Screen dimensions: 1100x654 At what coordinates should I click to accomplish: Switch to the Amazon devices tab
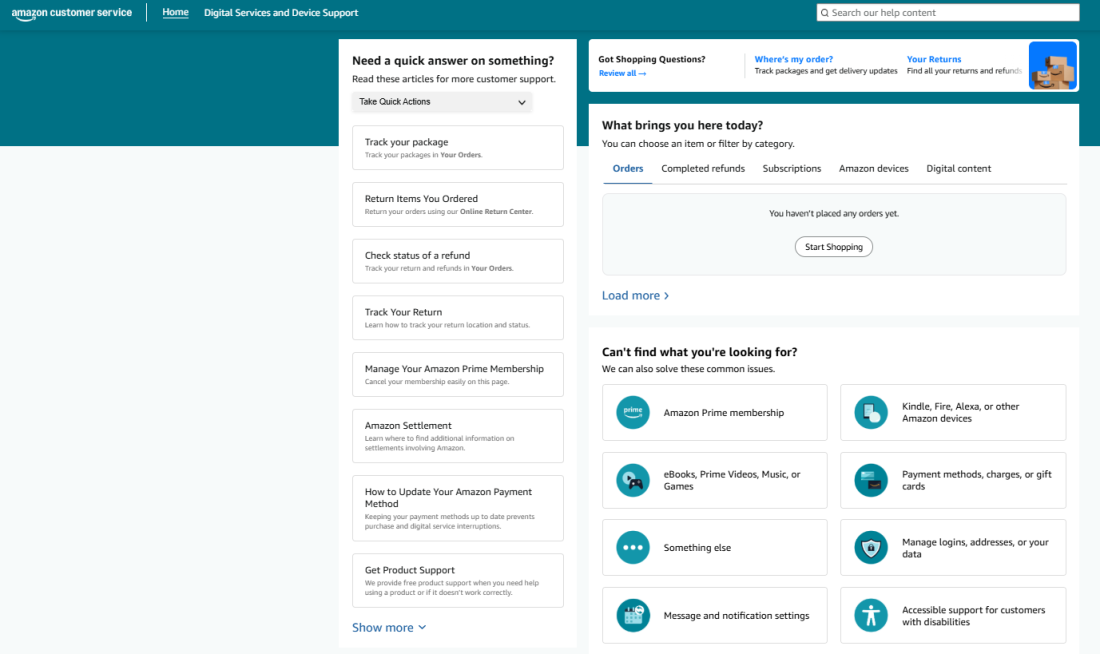coord(873,168)
